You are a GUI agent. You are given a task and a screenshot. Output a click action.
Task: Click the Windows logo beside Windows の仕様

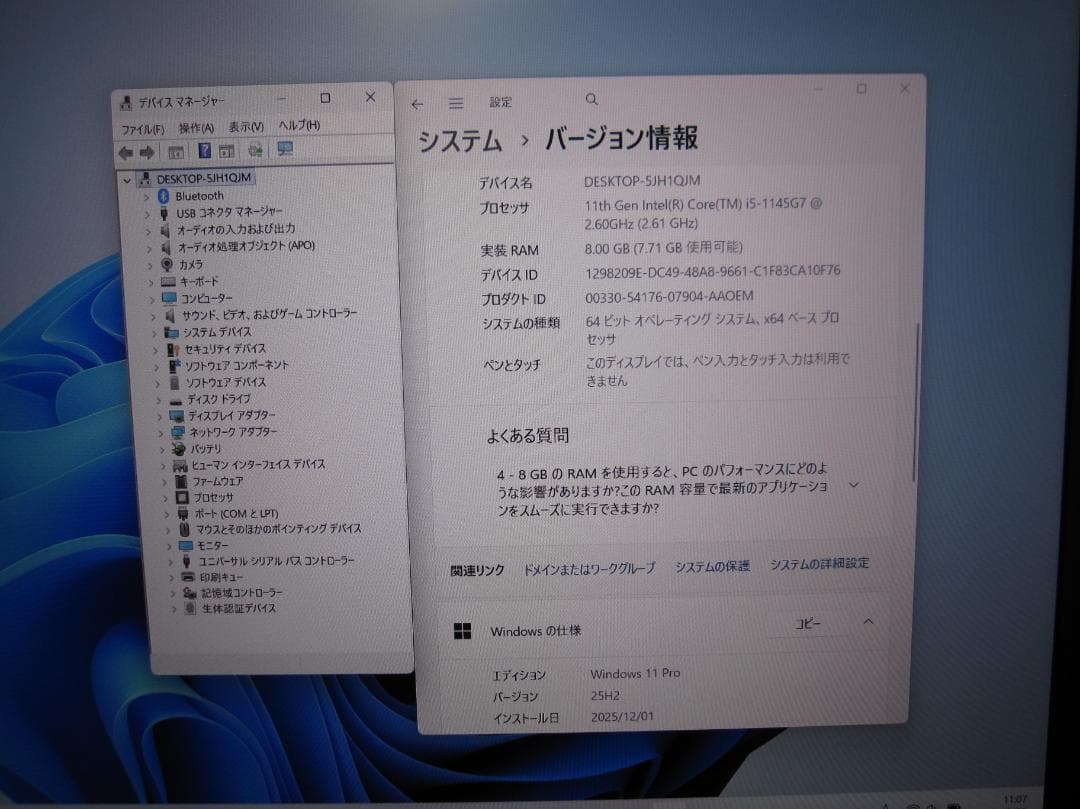pyautogui.click(x=461, y=630)
